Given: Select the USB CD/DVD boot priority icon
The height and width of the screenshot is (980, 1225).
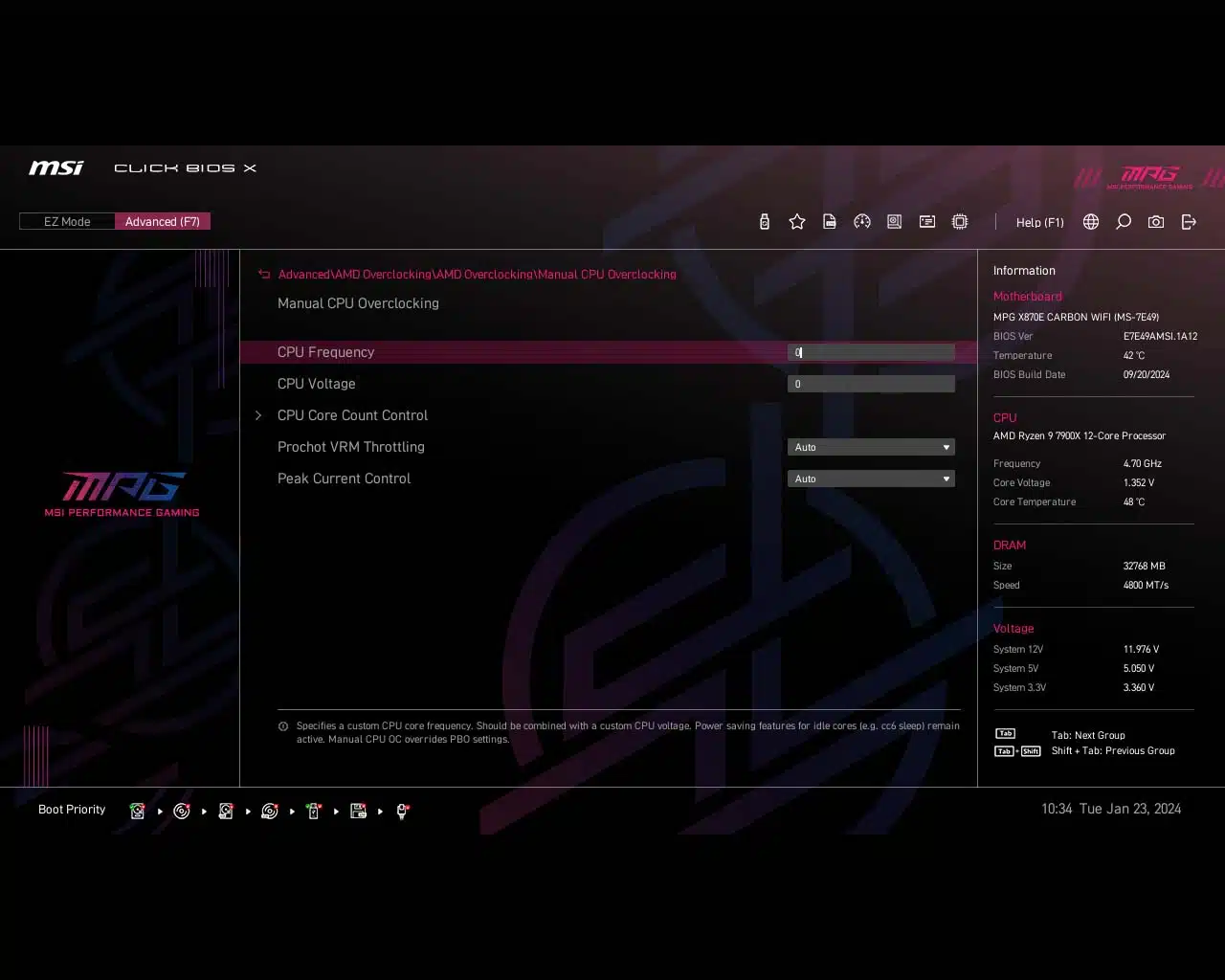Looking at the screenshot, I should point(270,812).
